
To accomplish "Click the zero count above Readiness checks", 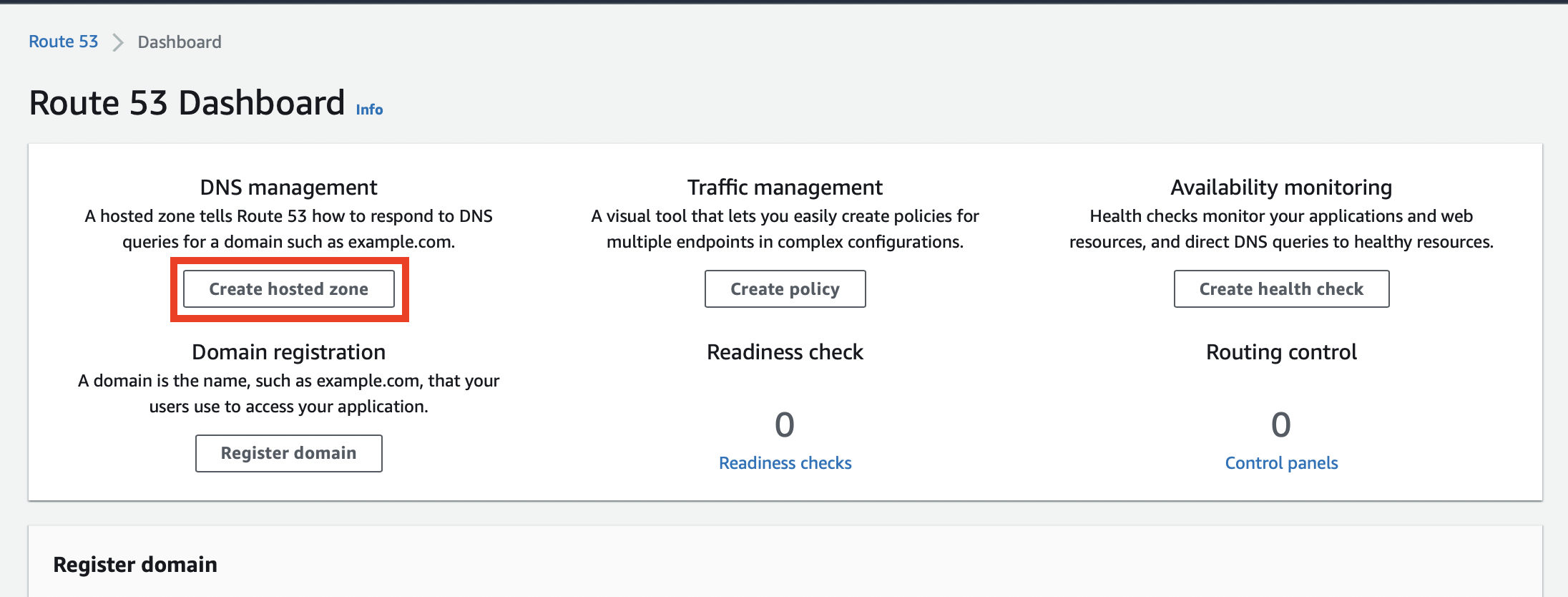I will tap(785, 425).
